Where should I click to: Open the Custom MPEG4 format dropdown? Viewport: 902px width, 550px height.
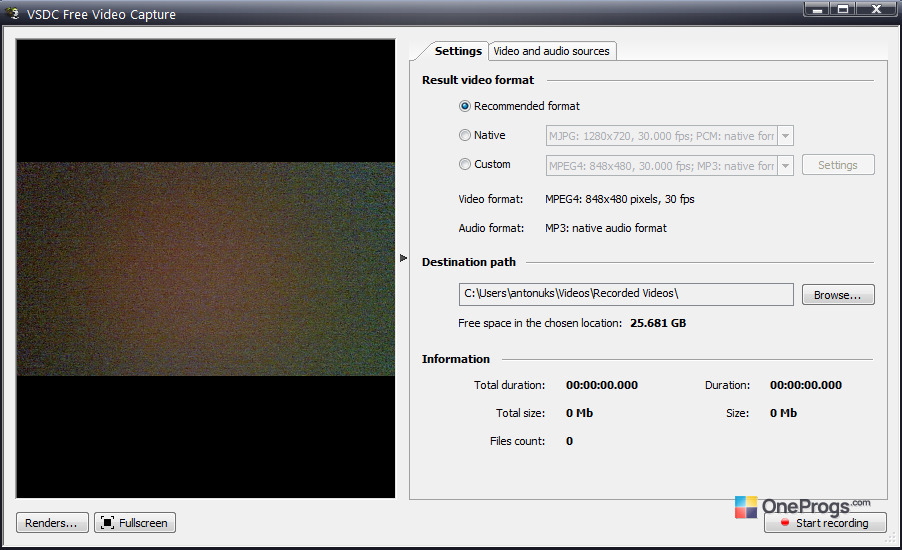click(x=785, y=166)
